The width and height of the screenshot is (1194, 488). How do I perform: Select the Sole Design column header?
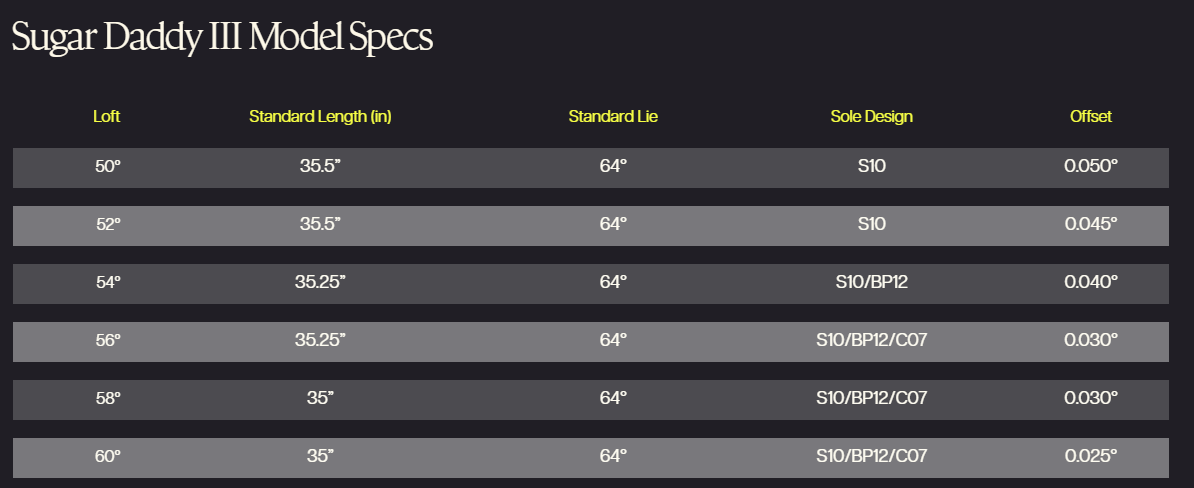871,116
